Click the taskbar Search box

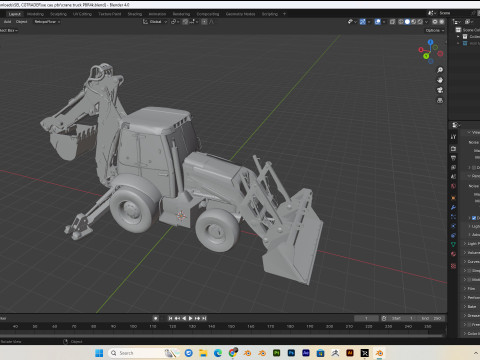pos(143,353)
